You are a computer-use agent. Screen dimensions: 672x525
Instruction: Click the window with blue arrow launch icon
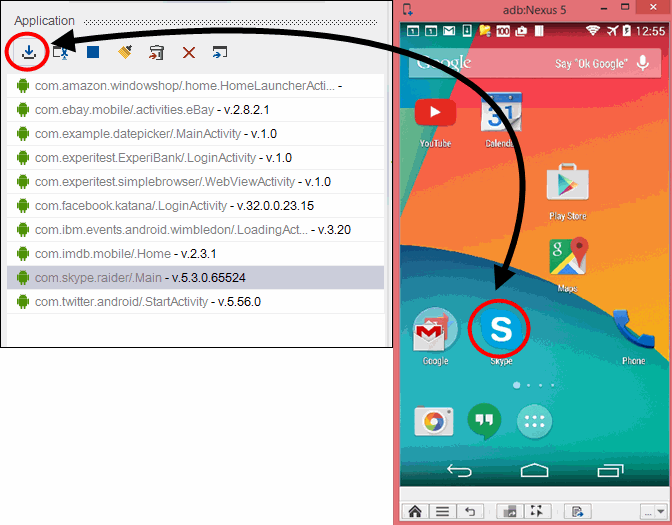(220, 52)
